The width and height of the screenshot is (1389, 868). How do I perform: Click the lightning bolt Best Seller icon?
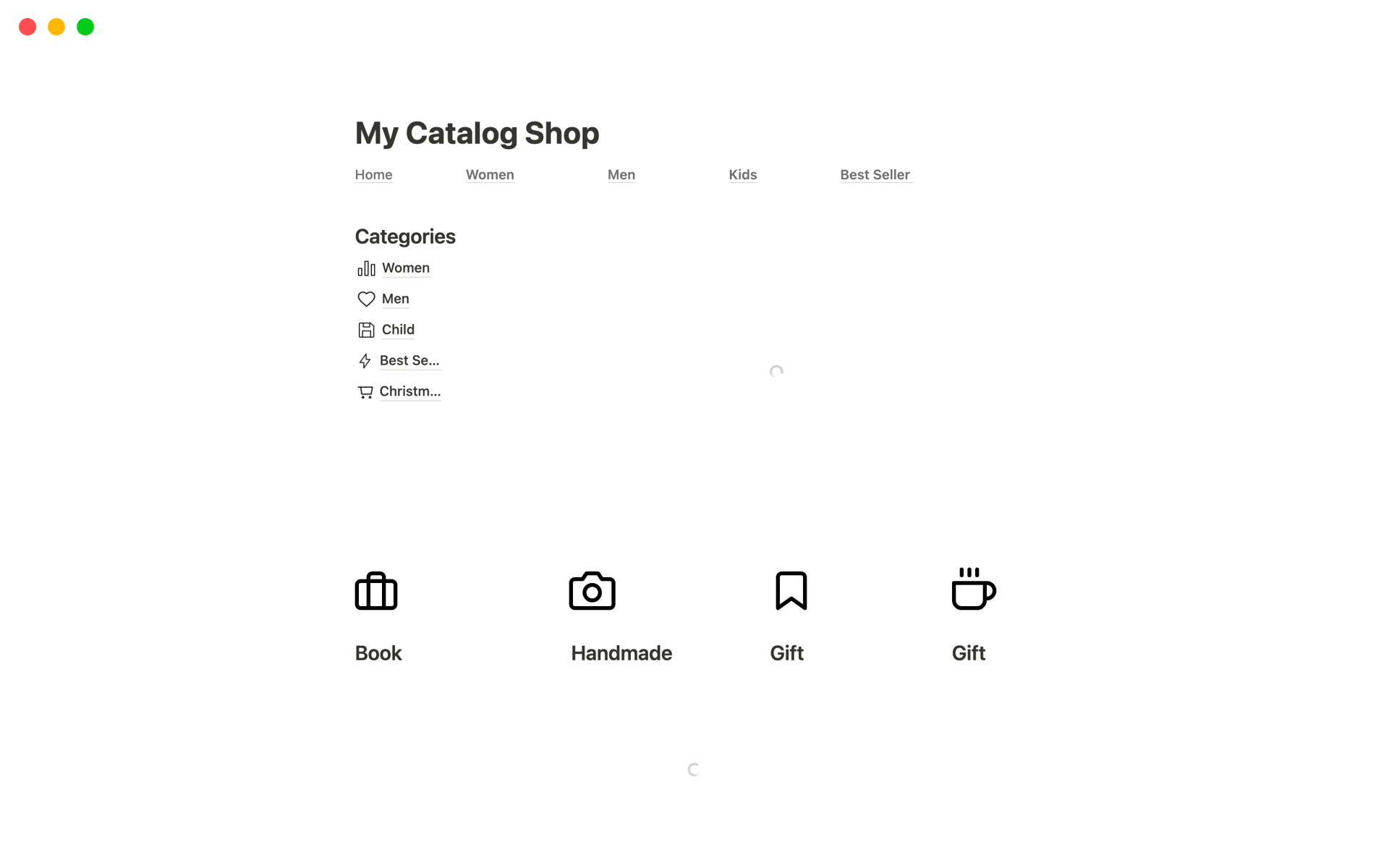pyautogui.click(x=366, y=360)
